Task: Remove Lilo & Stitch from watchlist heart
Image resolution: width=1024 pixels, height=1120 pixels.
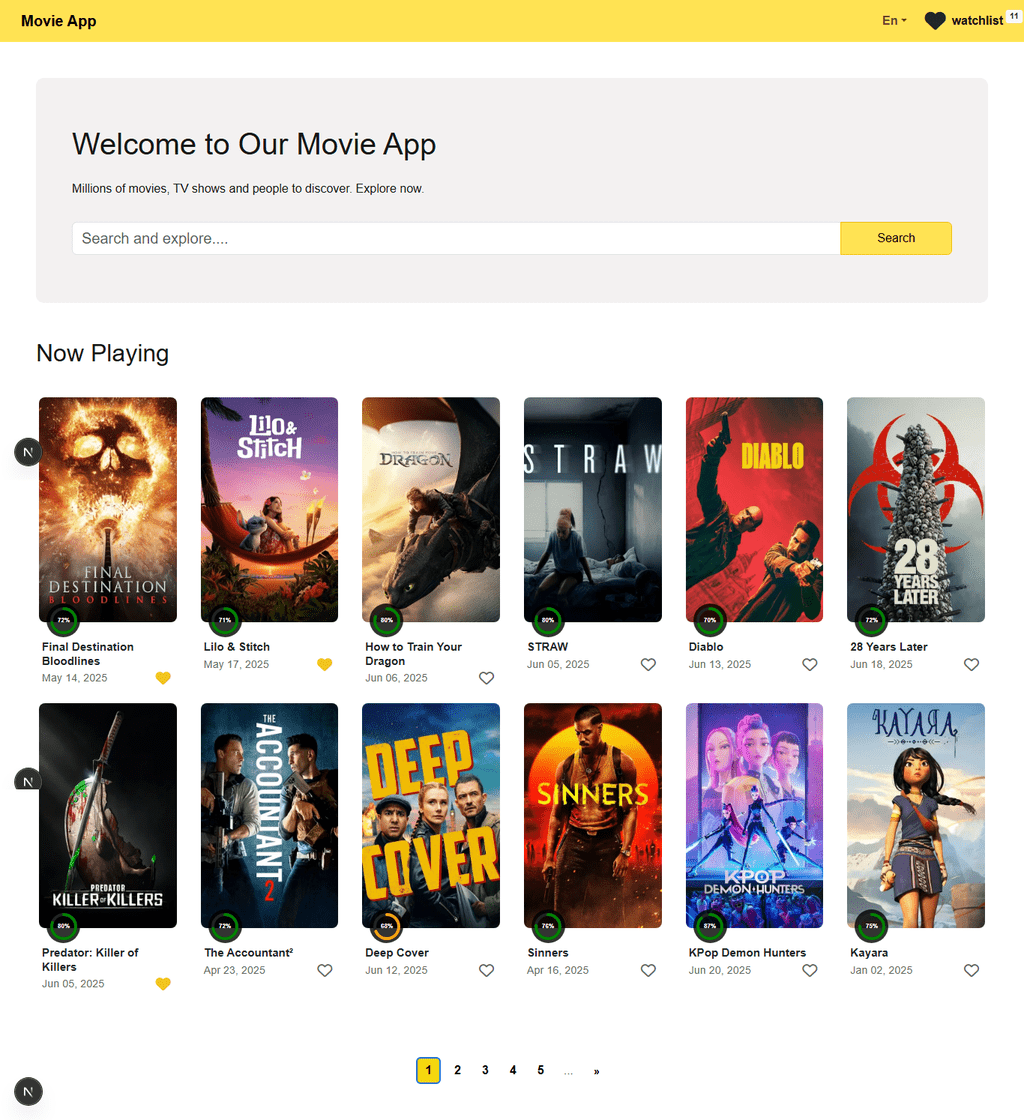Action: (325, 664)
